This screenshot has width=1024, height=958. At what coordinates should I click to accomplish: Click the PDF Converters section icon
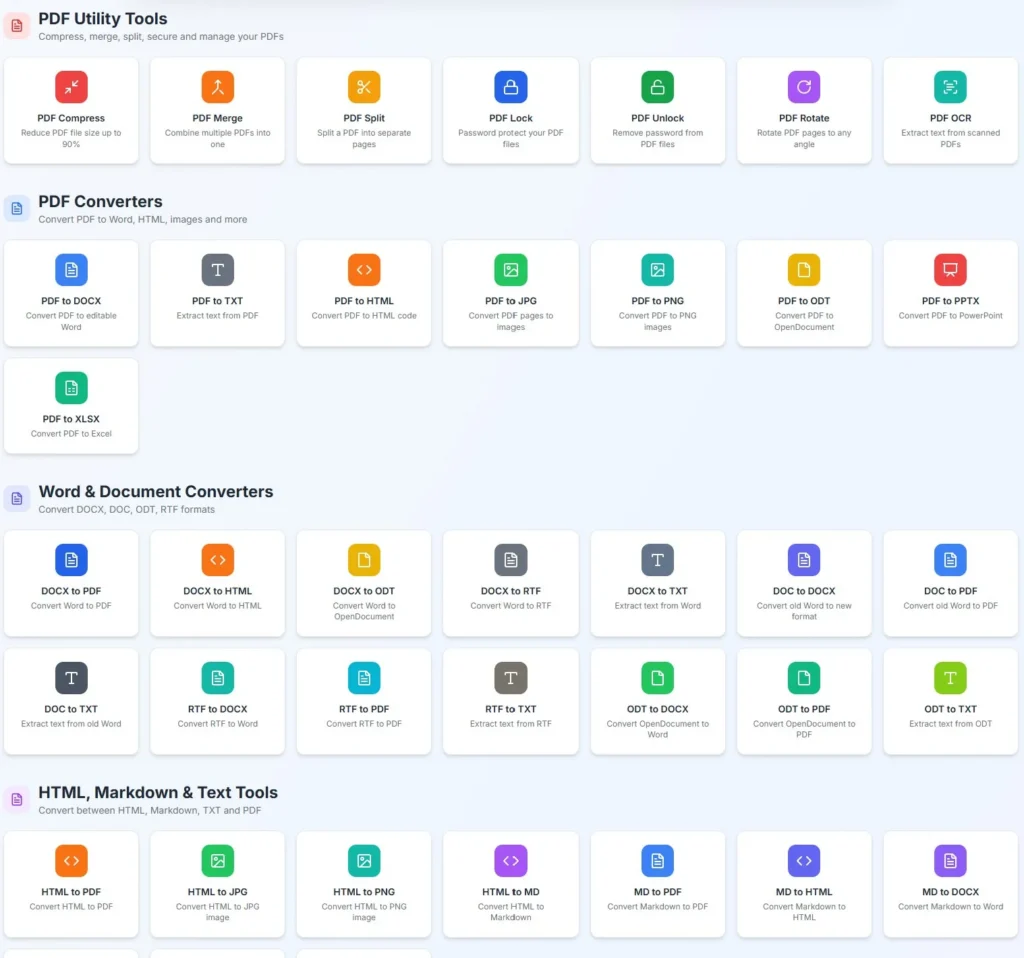coord(17,209)
